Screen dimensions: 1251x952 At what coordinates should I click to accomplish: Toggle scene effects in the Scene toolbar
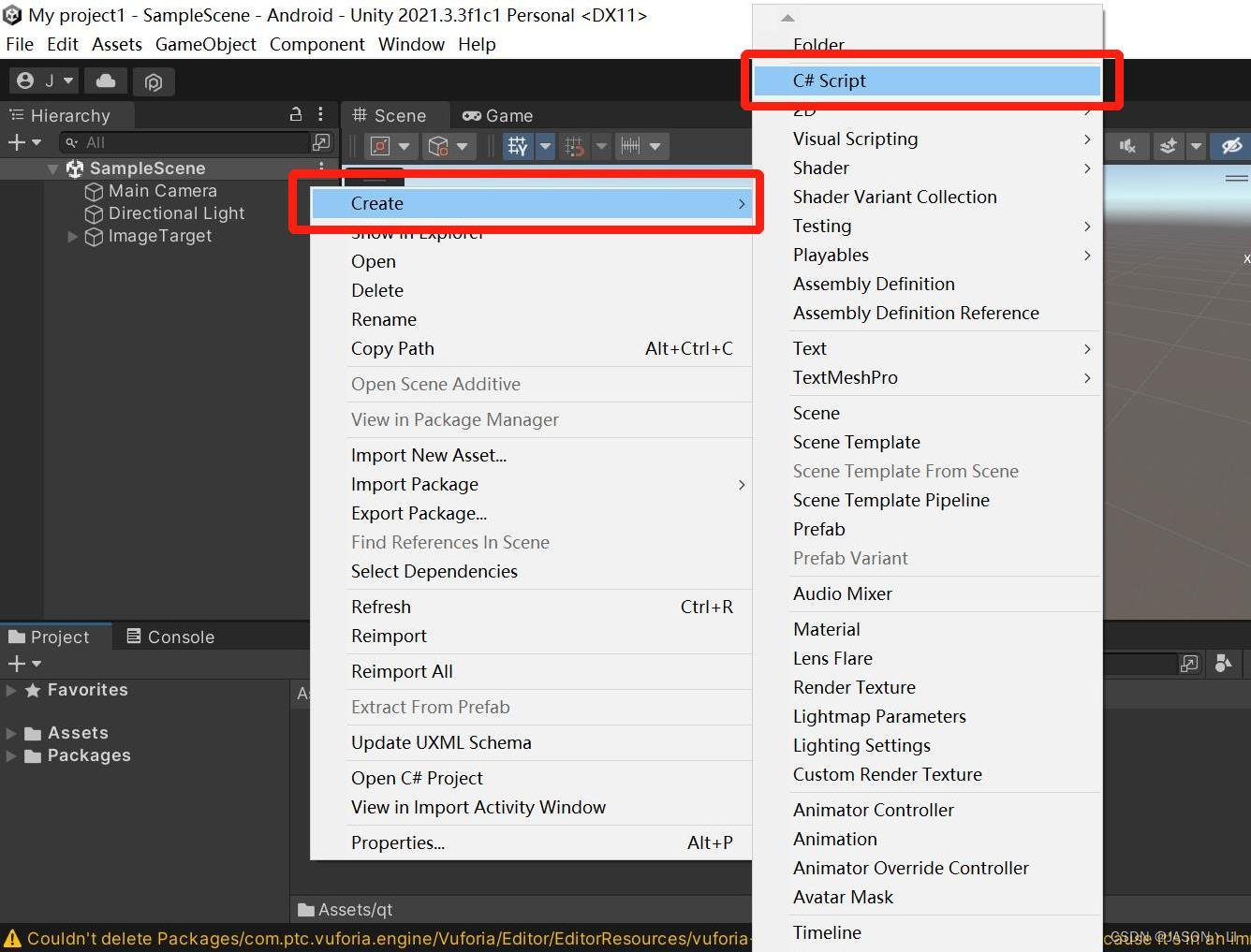click(1168, 146)
